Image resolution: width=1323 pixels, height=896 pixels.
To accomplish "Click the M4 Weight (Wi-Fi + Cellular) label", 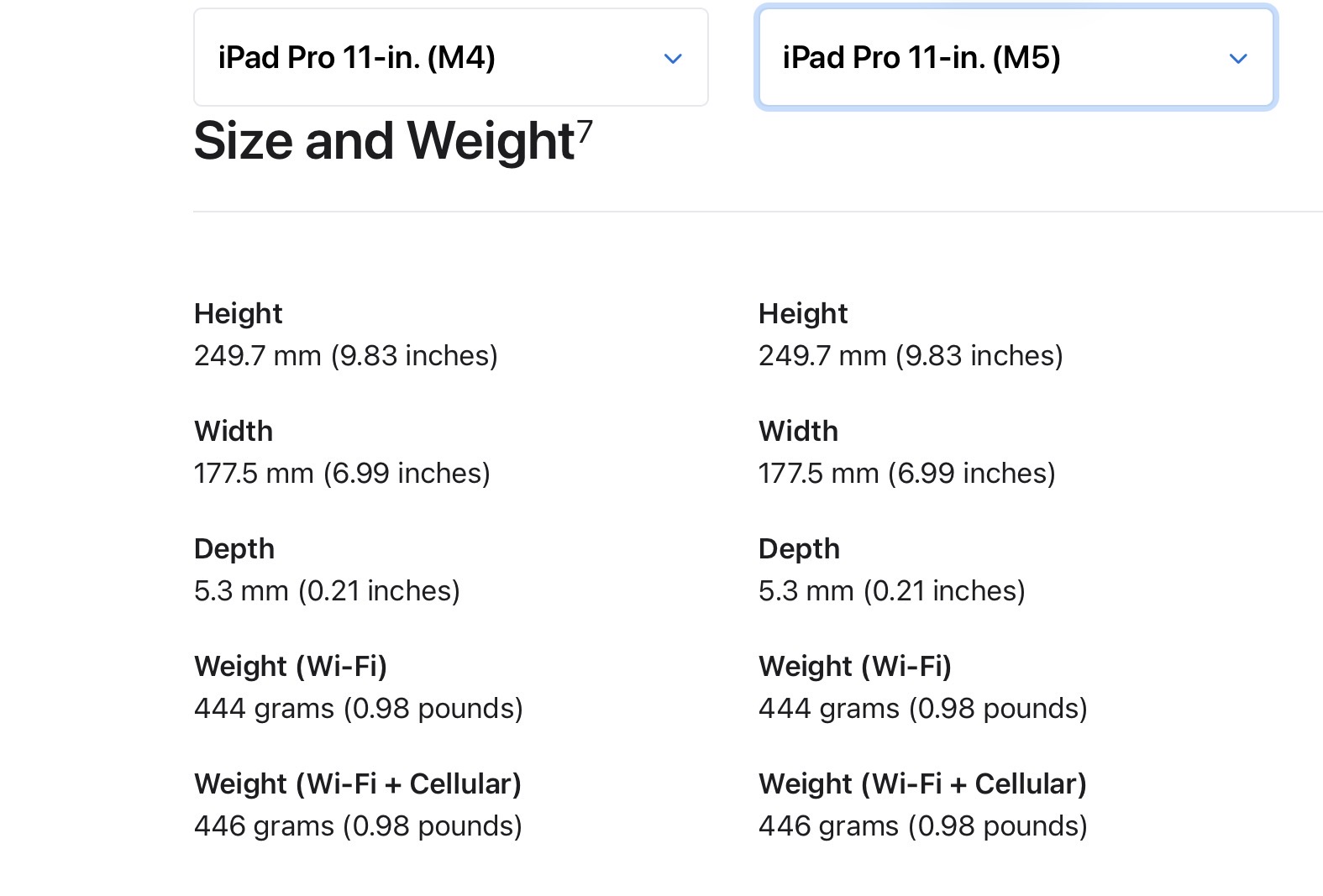I will [357, 783].
